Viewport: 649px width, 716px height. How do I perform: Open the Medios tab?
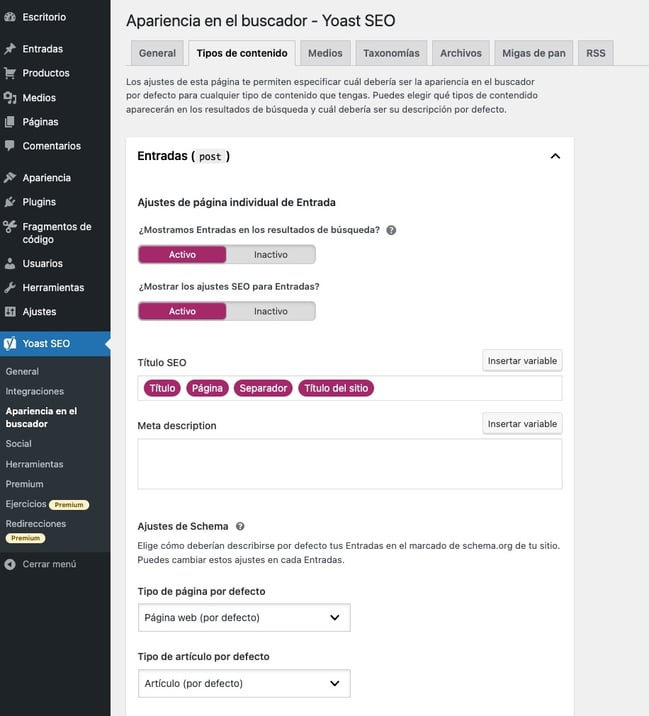pyautogui.click(x=325, y=53)
